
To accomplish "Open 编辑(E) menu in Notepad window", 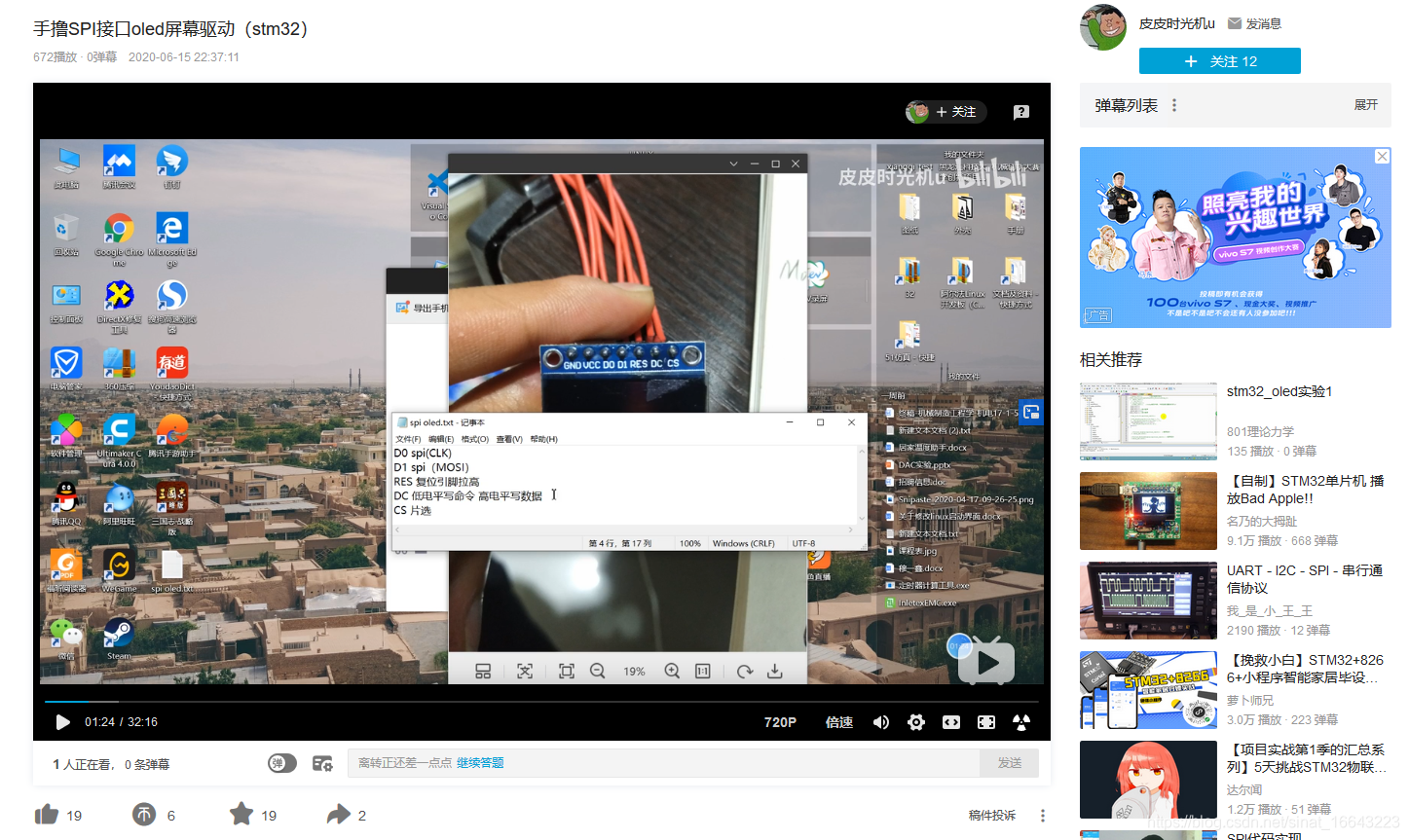I will 441,440.
